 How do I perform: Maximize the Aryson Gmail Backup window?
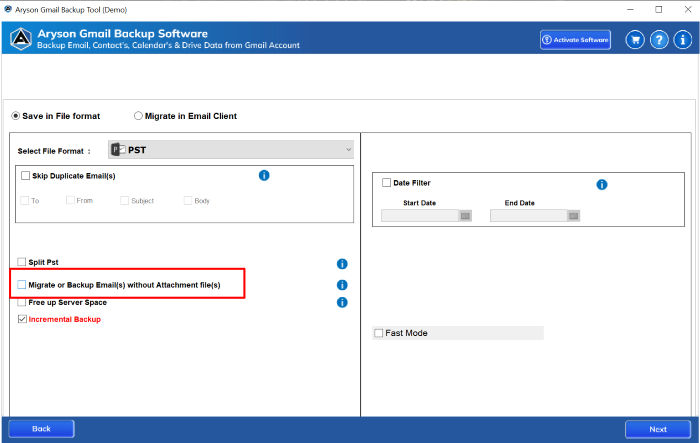[658, 9]
